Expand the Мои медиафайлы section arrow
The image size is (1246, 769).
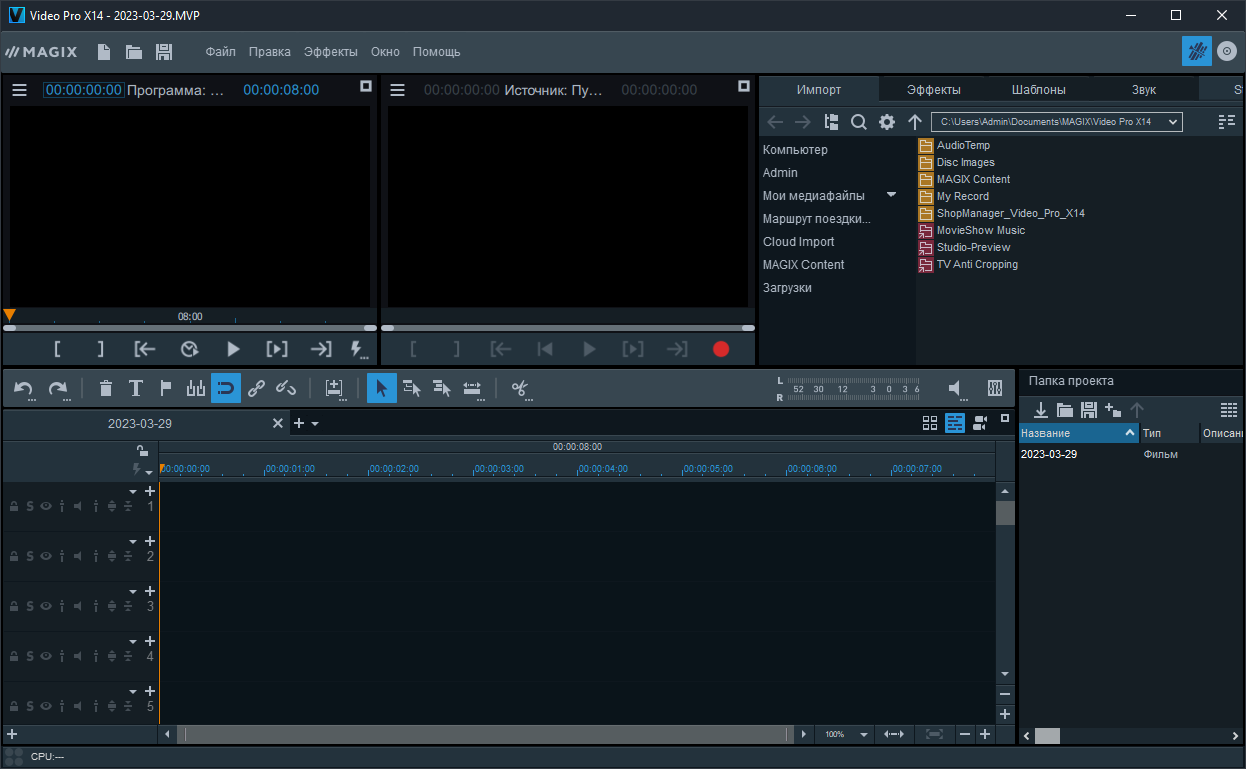[890, 195]
